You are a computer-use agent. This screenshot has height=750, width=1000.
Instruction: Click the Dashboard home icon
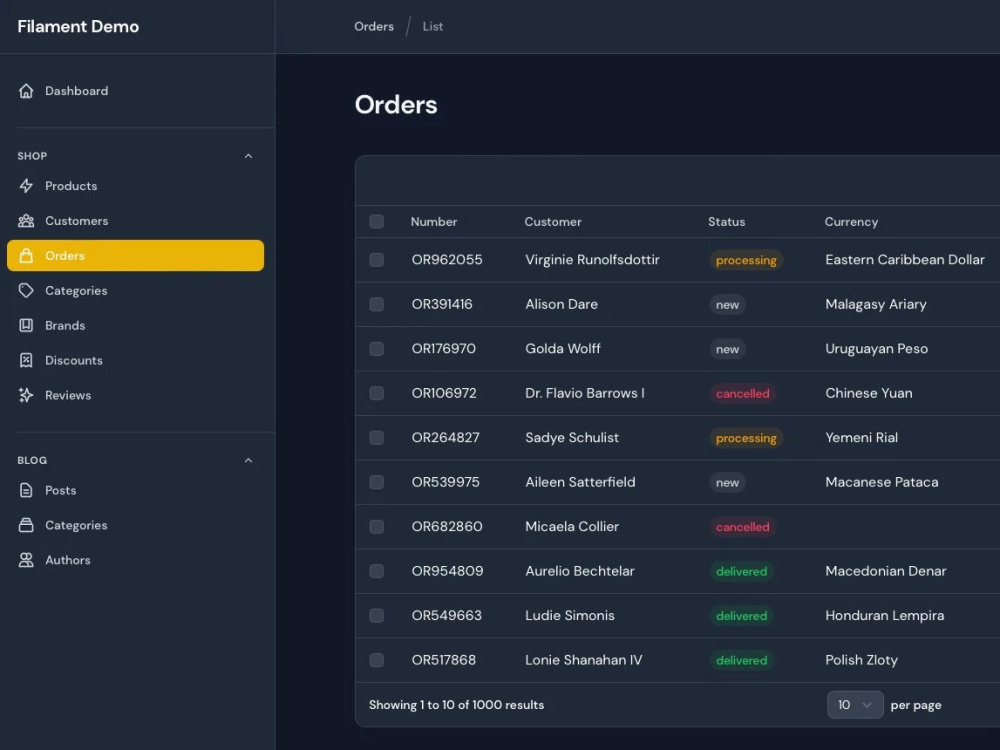pos(26,91)
